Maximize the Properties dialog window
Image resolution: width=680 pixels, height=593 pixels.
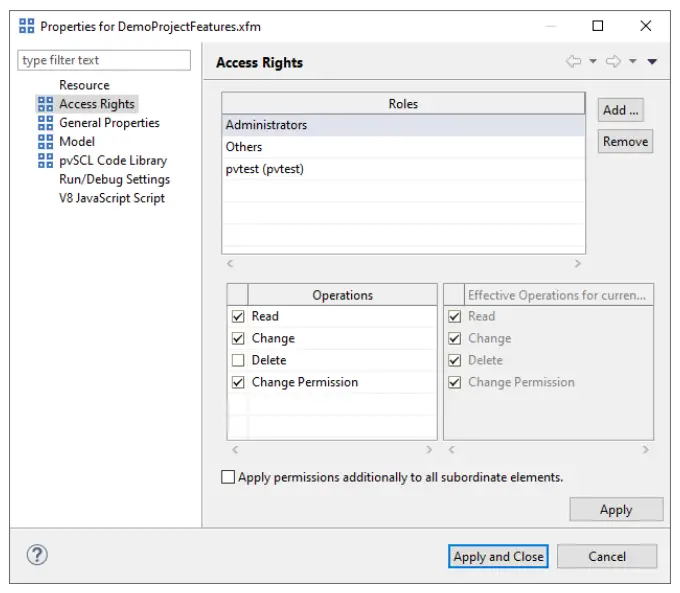598,26
